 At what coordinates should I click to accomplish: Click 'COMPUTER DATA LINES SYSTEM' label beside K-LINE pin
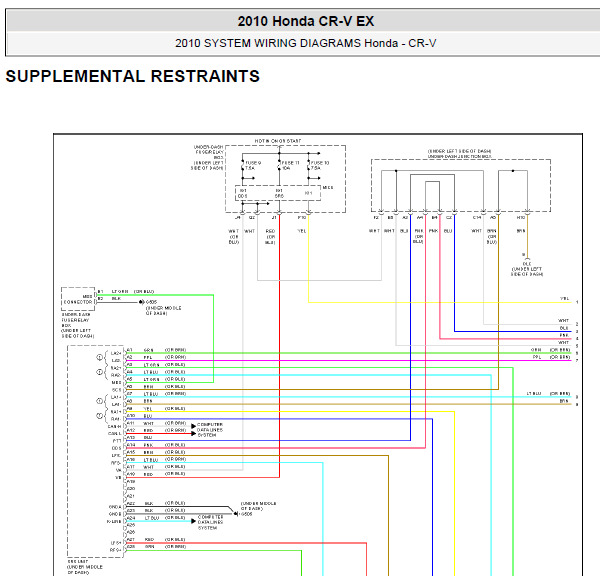pyautogui.click(x=210, y=522)
